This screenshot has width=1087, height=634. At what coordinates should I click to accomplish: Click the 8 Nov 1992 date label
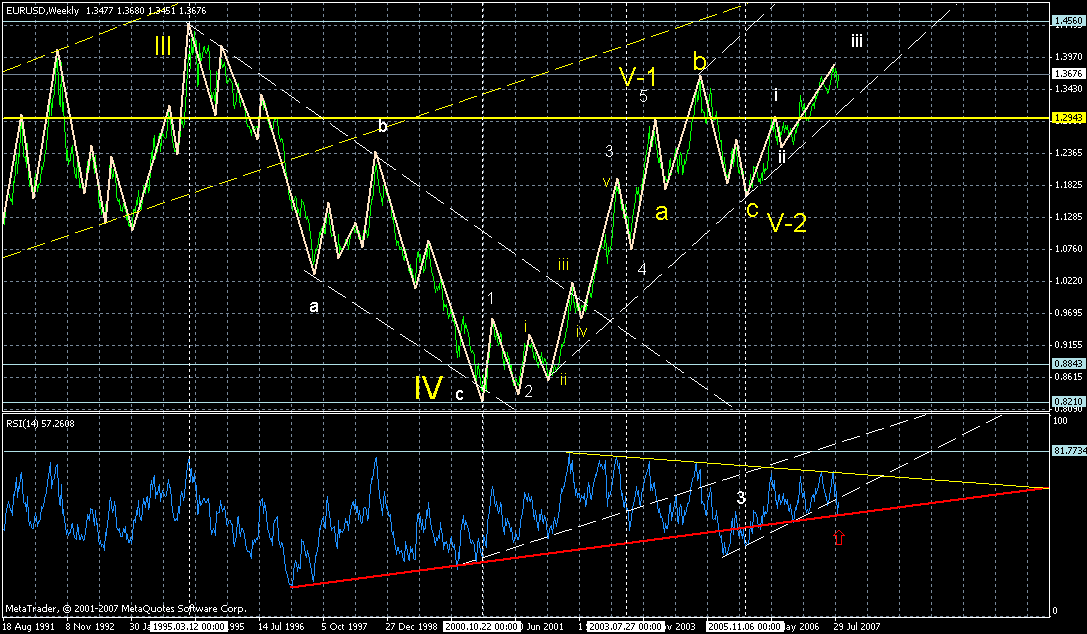pyautogui.click(x=89, y=626)
